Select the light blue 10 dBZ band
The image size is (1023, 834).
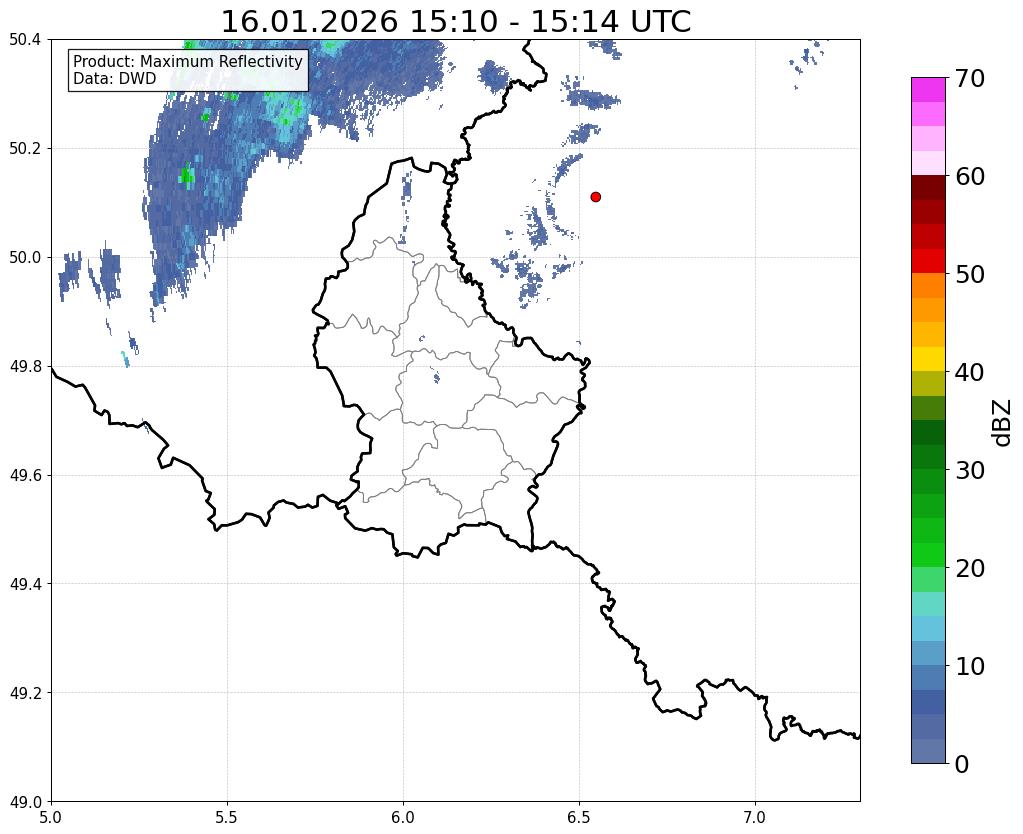(928, 653)
